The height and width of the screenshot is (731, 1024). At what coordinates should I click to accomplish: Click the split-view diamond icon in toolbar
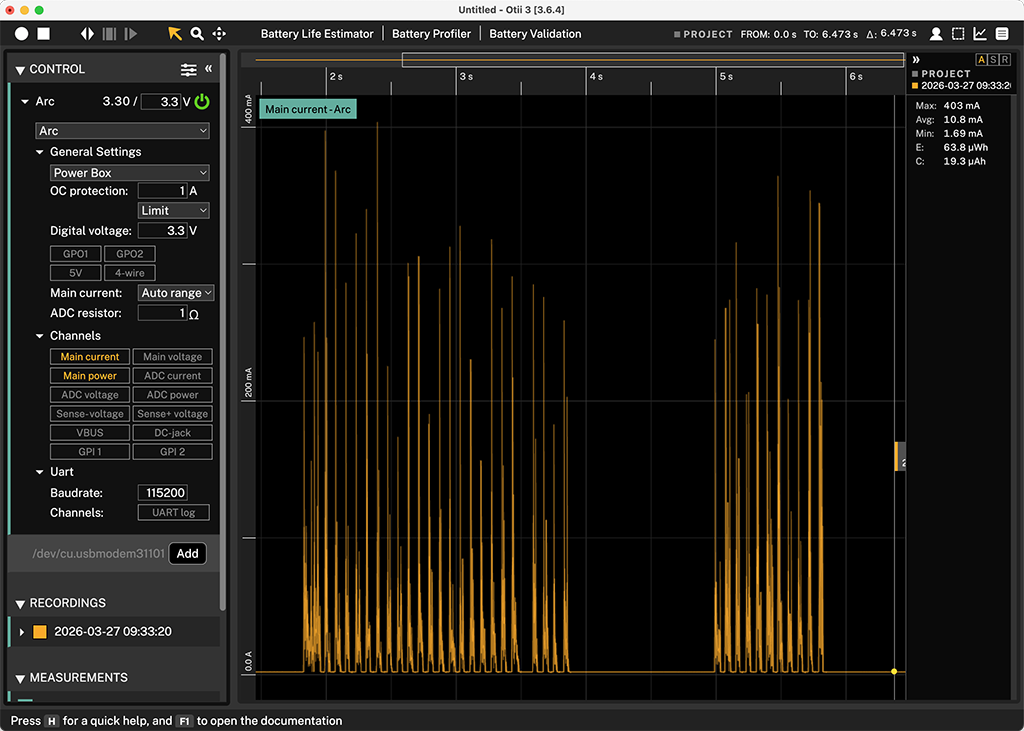(88, 33)
